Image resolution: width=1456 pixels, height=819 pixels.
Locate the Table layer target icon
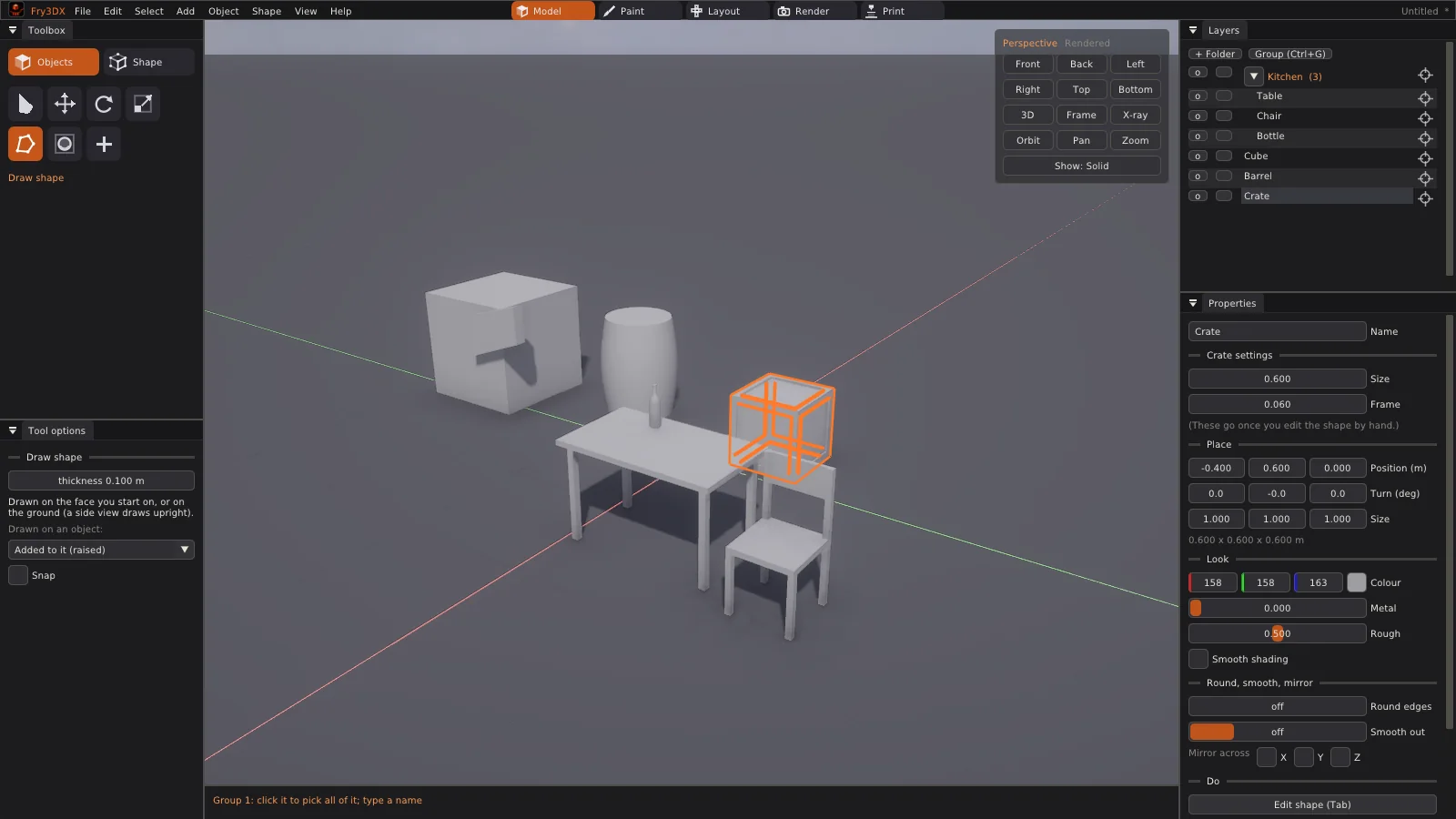[1425, 97]
